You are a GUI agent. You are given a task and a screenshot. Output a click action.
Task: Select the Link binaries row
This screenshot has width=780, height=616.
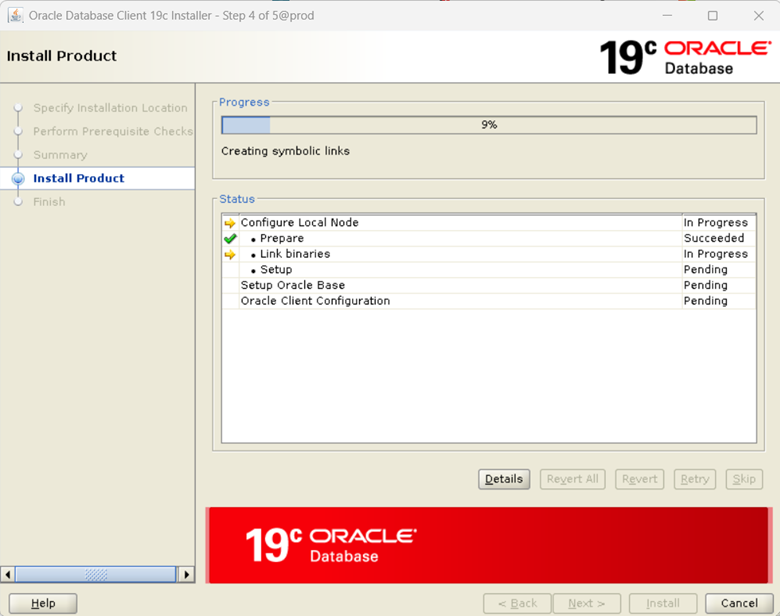click(x=489, y=254)
